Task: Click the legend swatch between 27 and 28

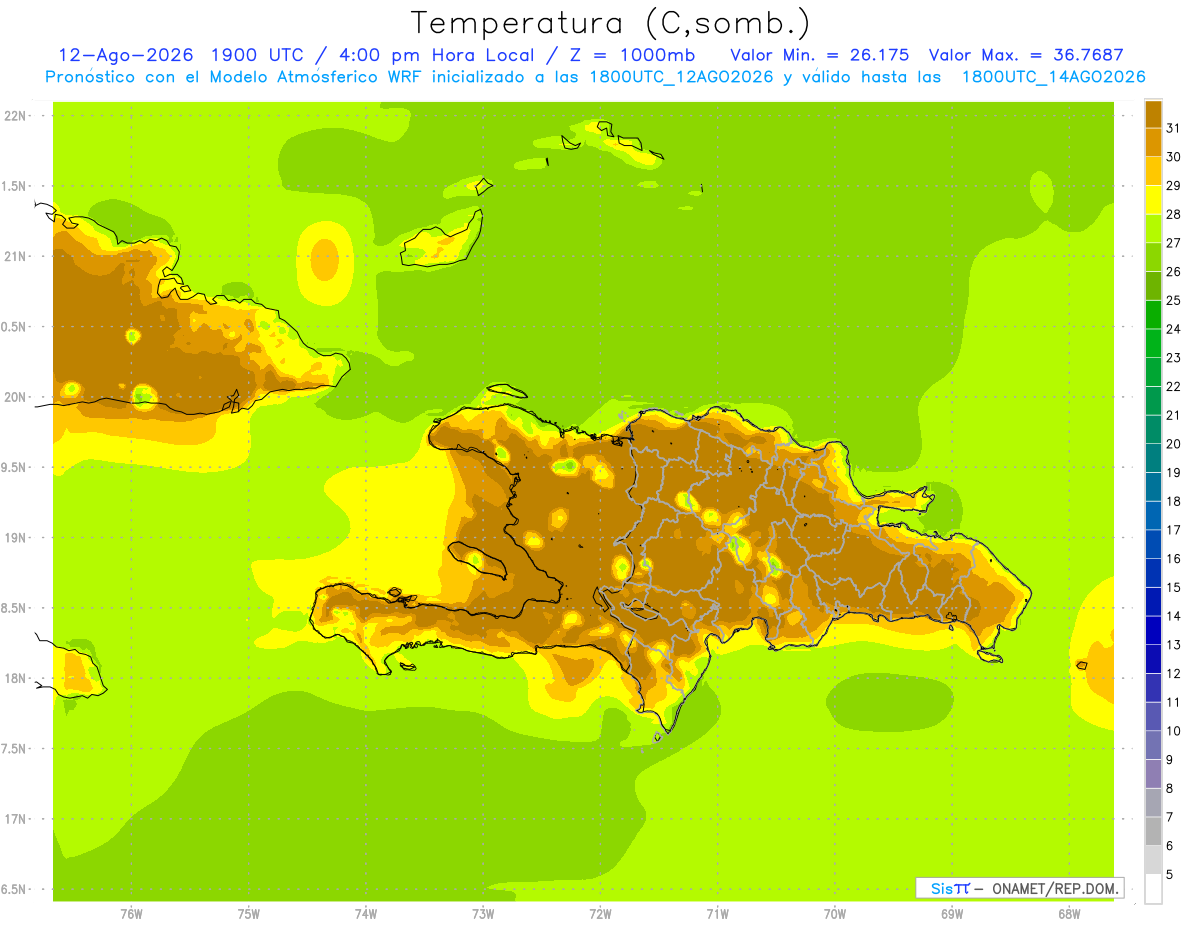Action: (x=1153, y=229)
